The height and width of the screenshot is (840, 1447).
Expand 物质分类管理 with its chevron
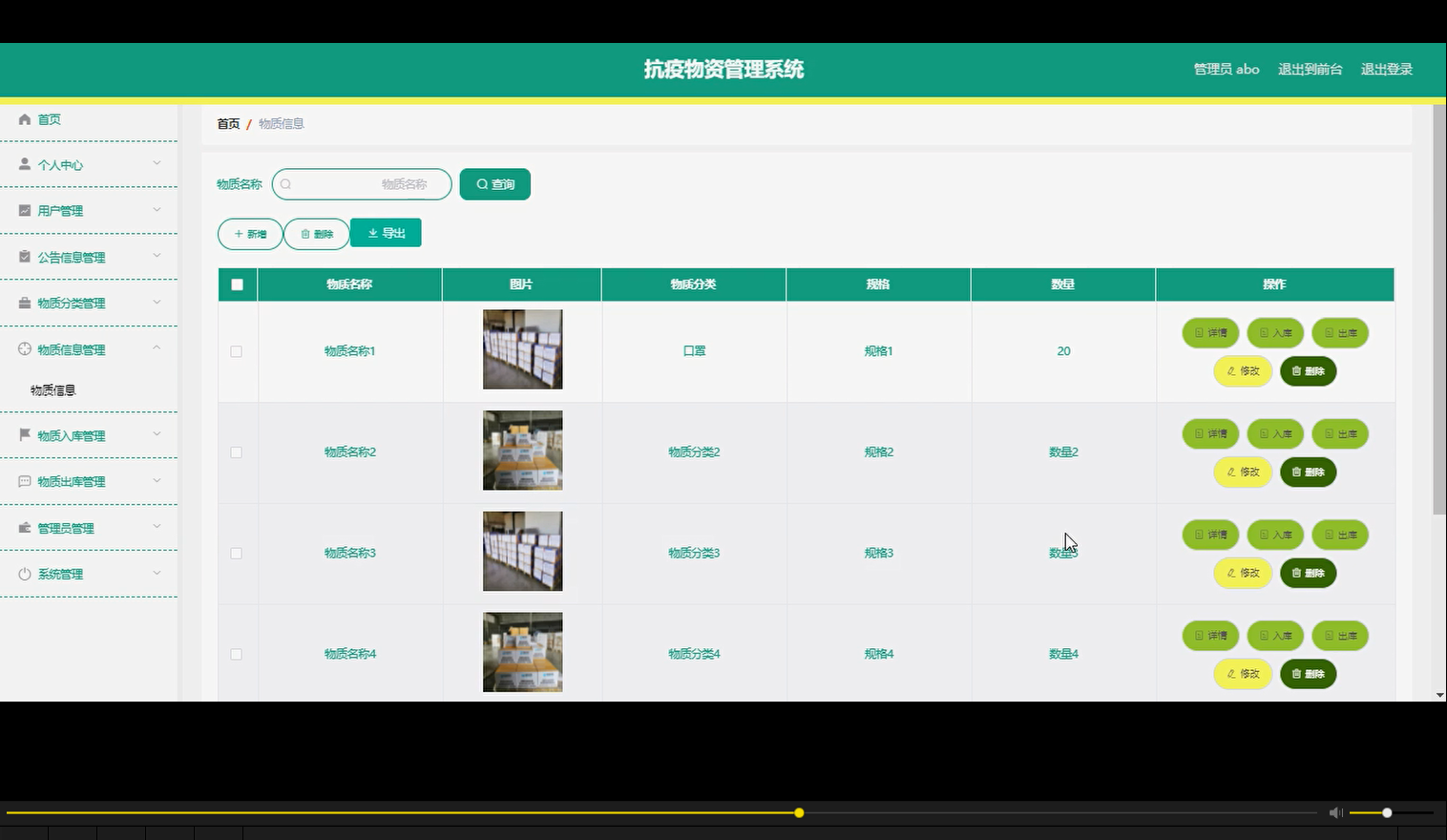[157, 302]
